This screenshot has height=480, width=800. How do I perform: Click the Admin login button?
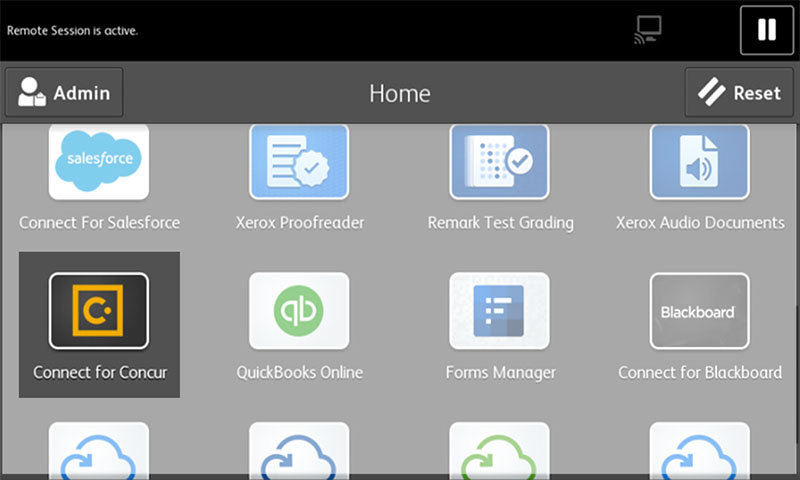[64, 92]
